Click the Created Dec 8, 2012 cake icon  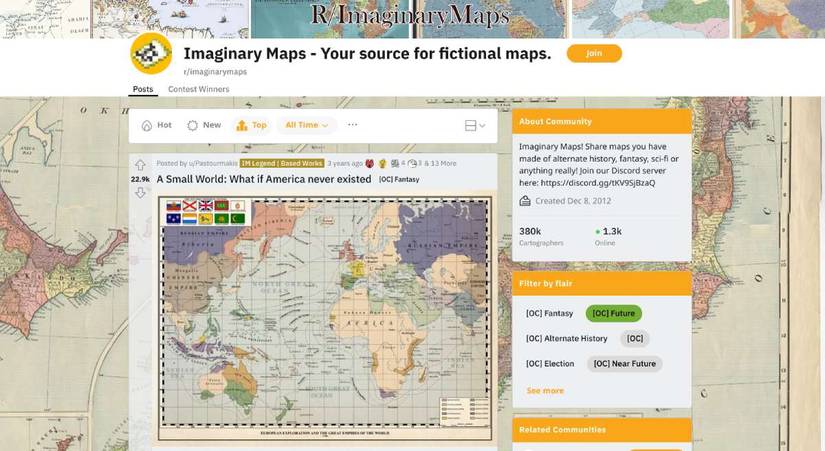(525, 201)
